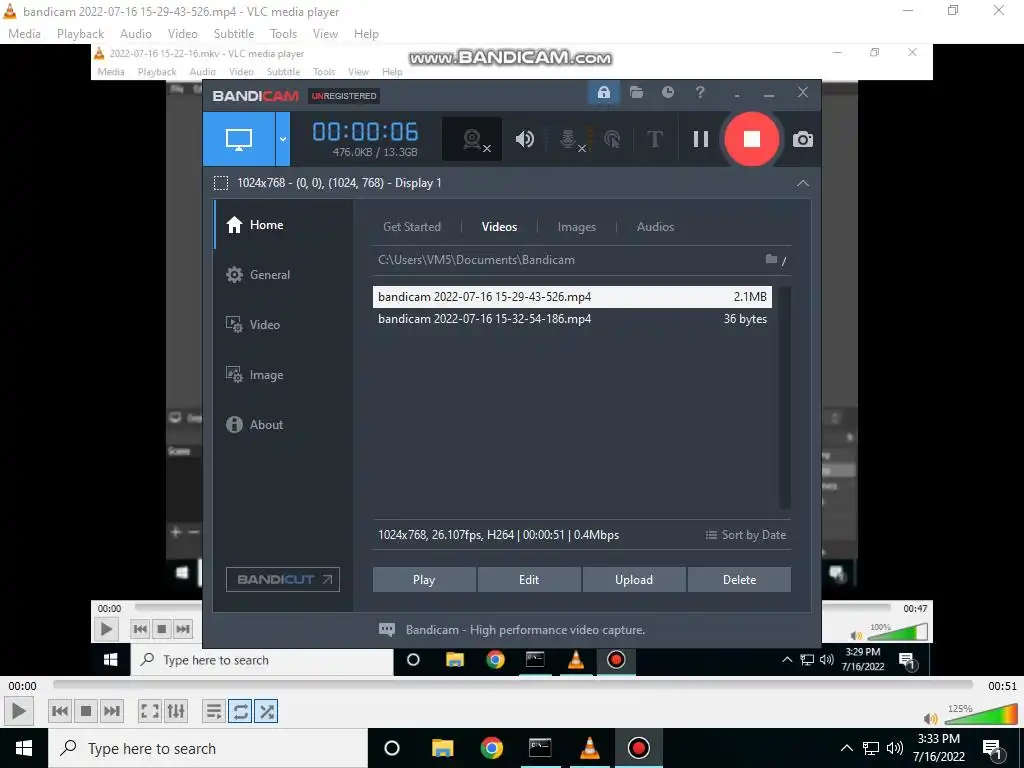
Task: Click outer VLC next track button
Action: 112,711
